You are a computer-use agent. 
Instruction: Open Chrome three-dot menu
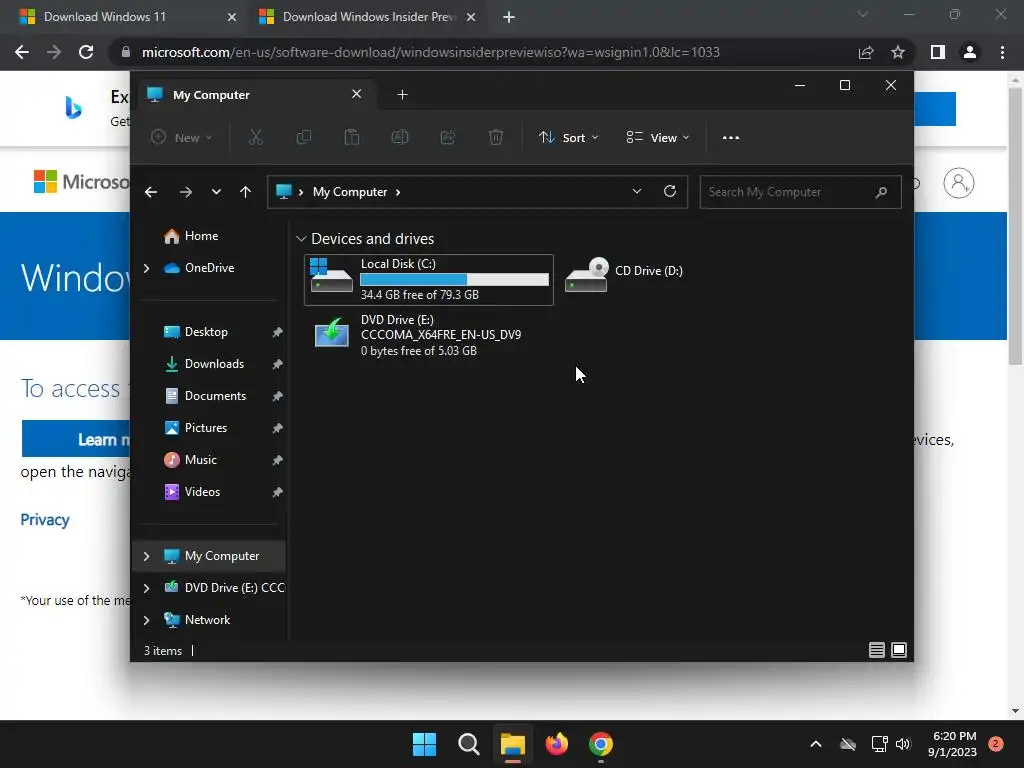(1002, 52)
